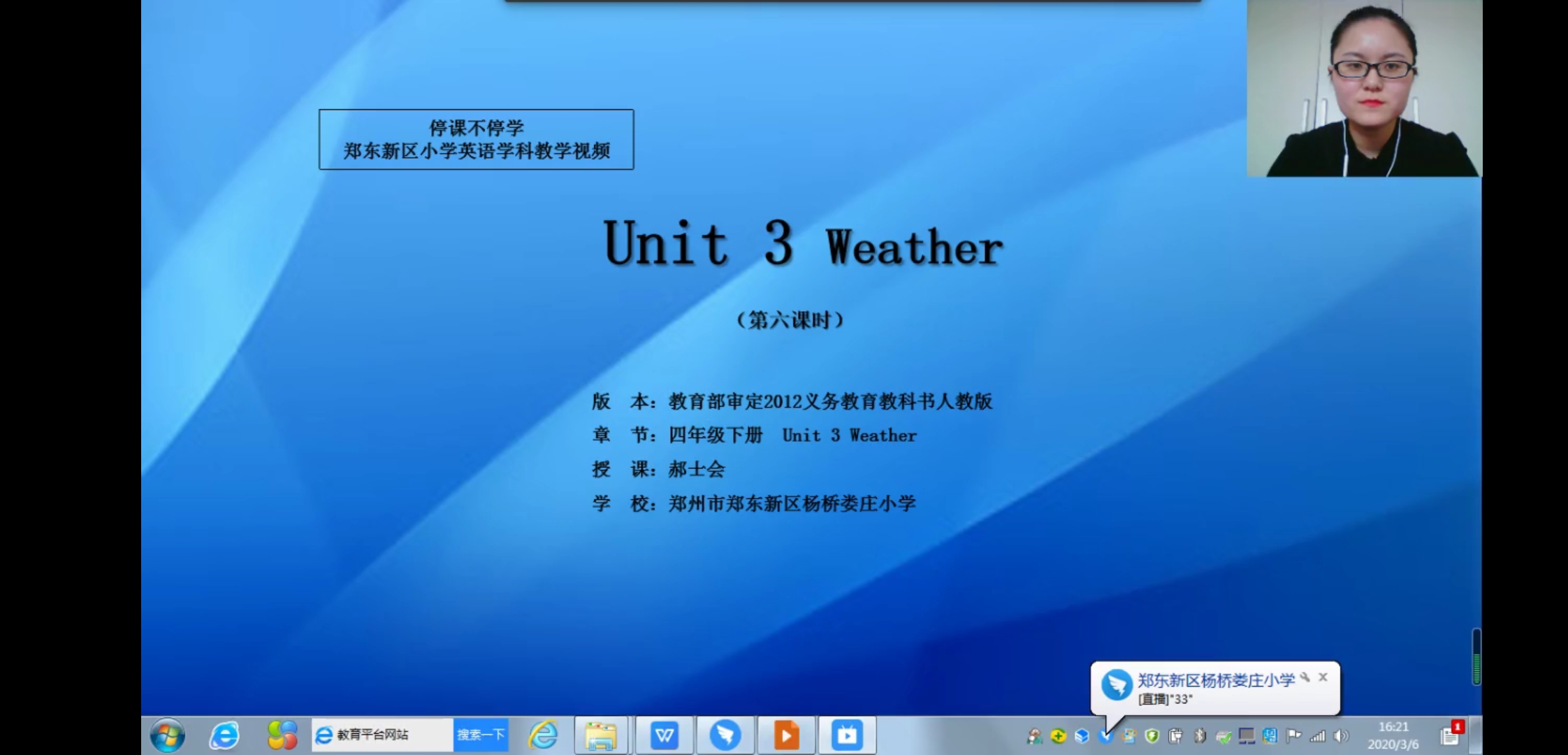Image resolution: width=1568 pixels, height=755 pixels.
Task: Launch the 360 browser icon in taskbar
Action: tap(224, 735)
